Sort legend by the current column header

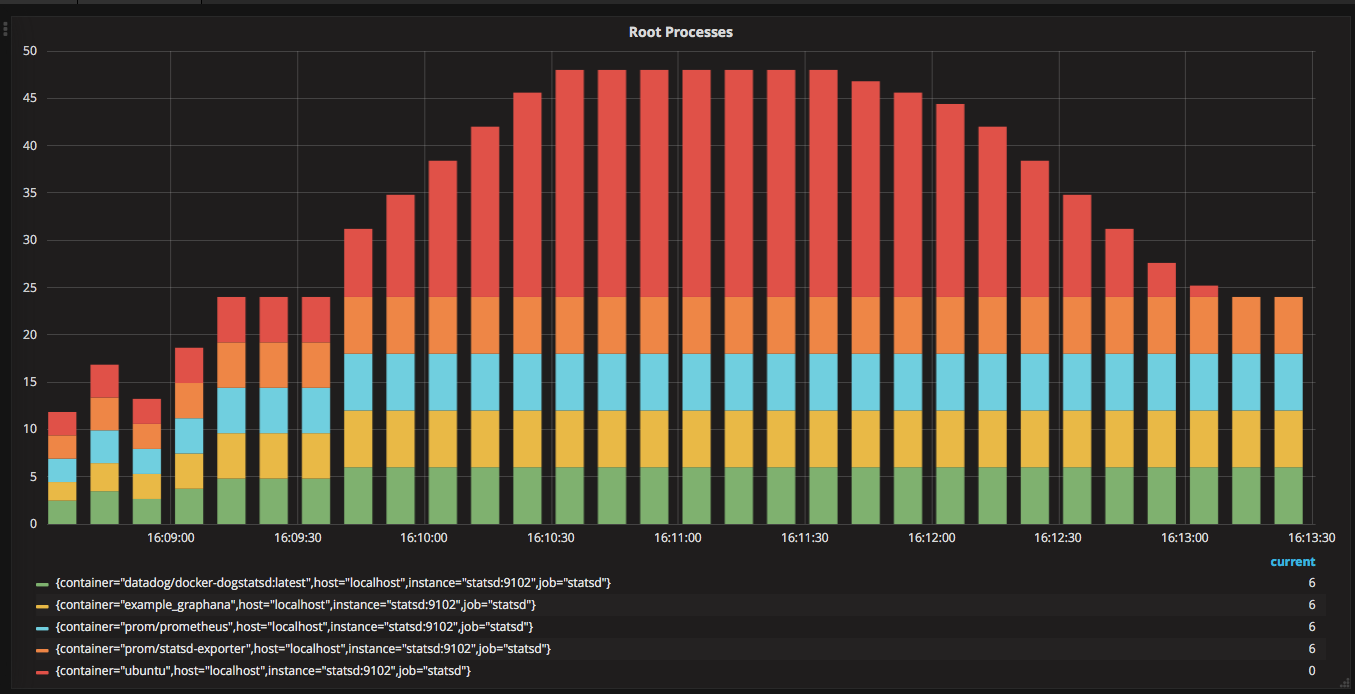click(x=1292, y=562)
